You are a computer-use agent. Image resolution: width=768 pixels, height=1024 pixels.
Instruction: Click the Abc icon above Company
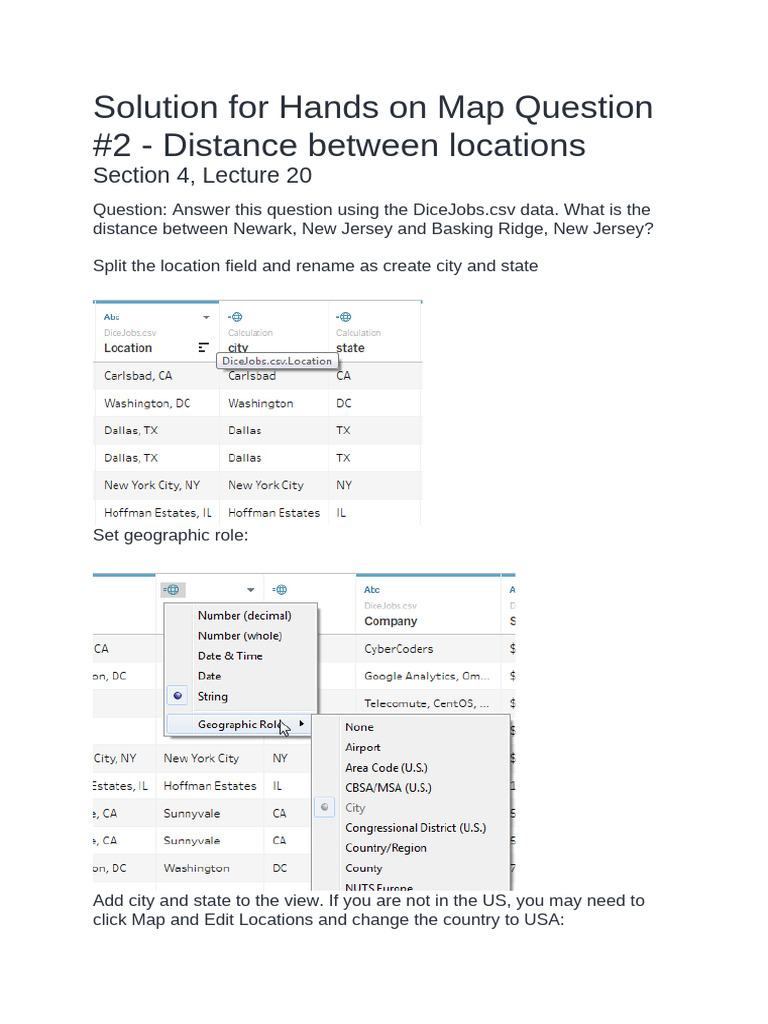[372, 590]
